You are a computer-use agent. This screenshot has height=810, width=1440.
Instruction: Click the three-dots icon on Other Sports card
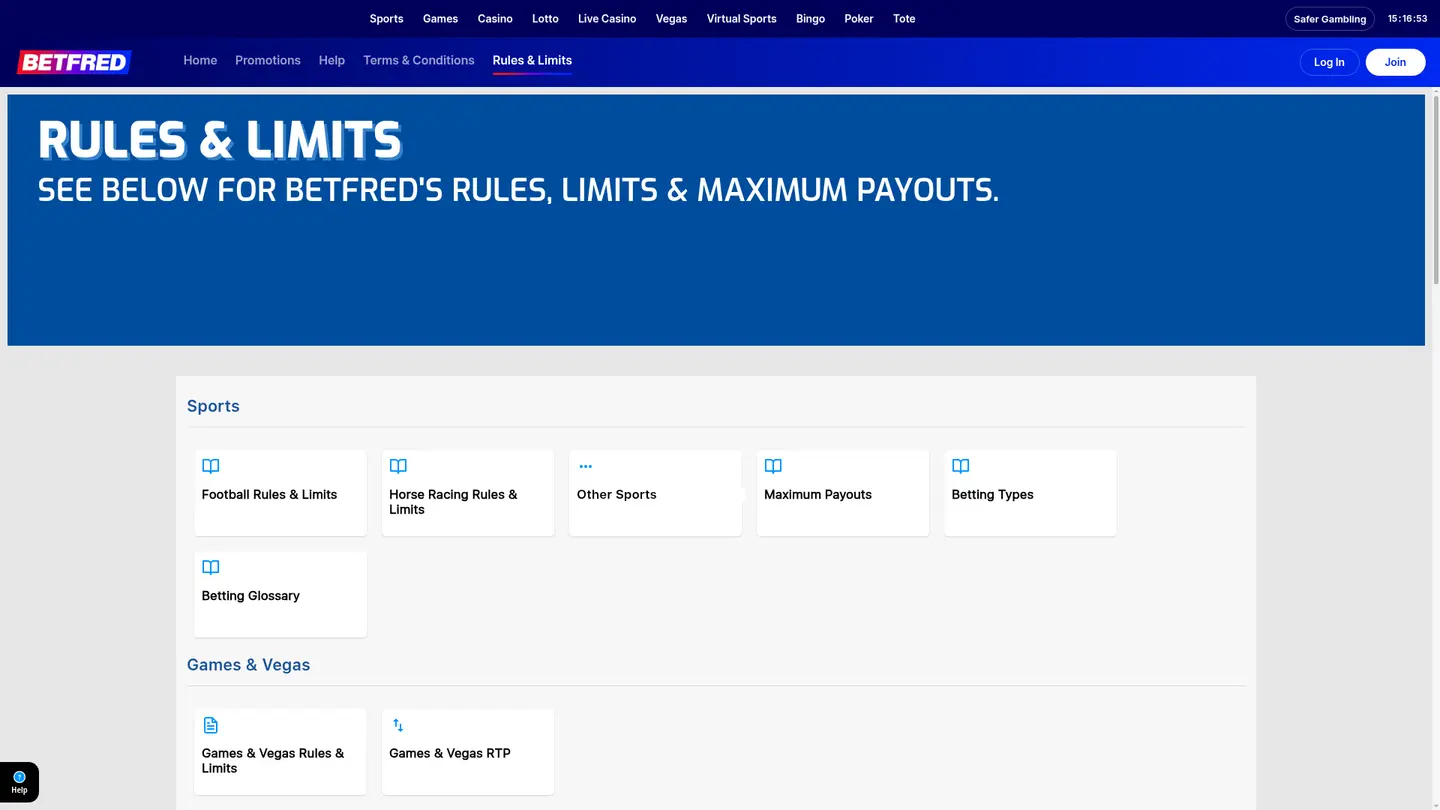(586, 466)
